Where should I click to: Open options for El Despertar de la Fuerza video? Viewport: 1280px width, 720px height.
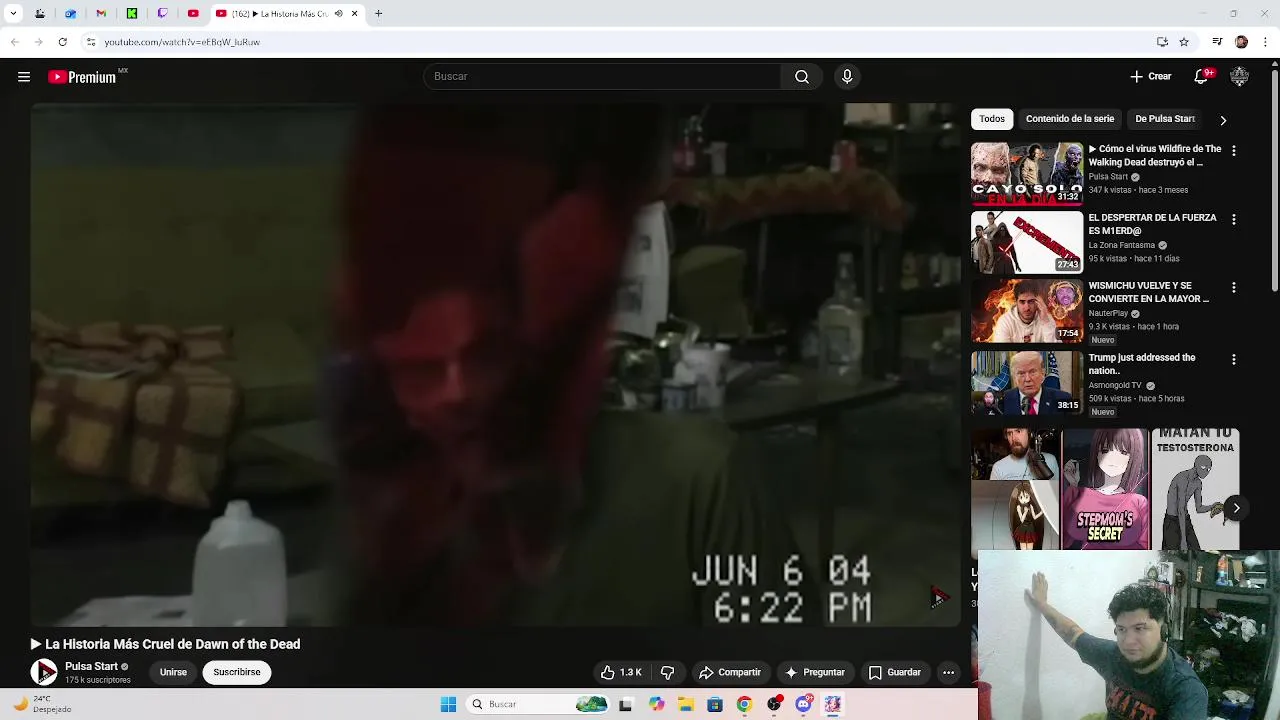(x=1234, y=219)
